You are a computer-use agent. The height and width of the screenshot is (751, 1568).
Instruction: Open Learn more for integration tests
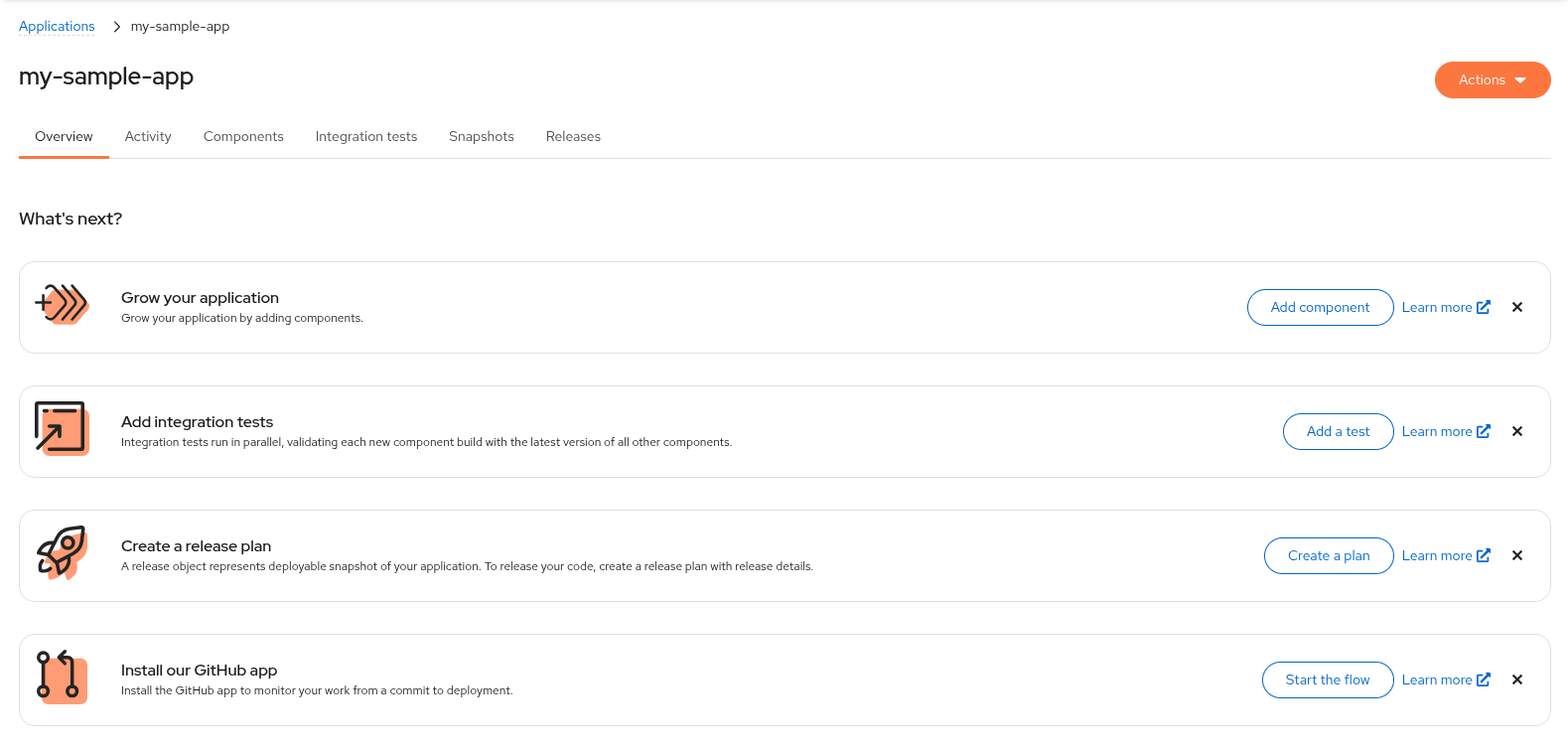(x=1446, y=431)
